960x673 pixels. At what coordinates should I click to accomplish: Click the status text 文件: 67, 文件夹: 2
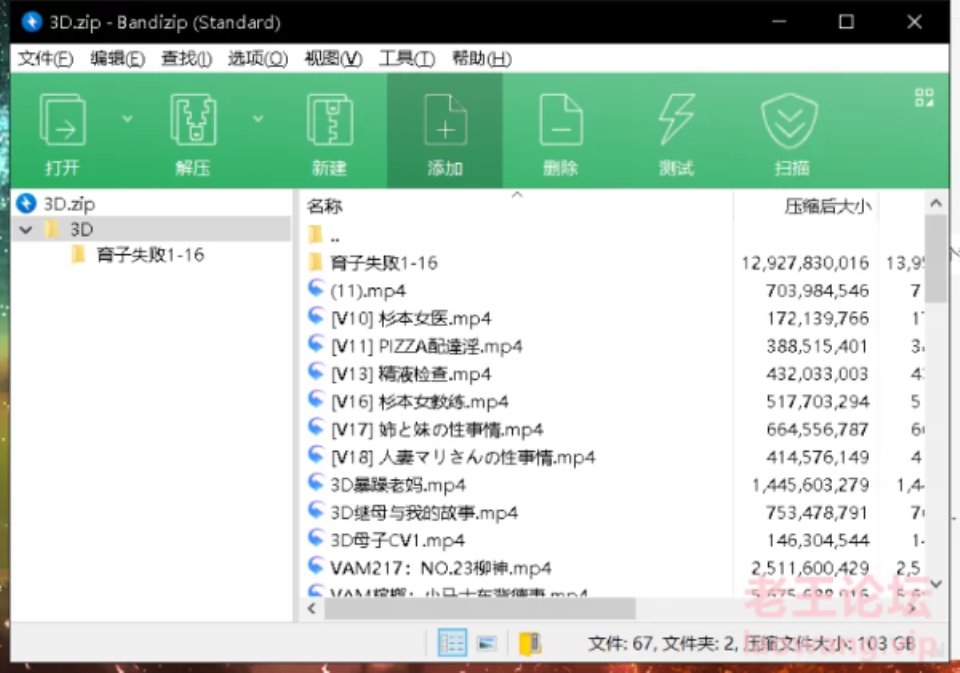click(x=661, y=644)
